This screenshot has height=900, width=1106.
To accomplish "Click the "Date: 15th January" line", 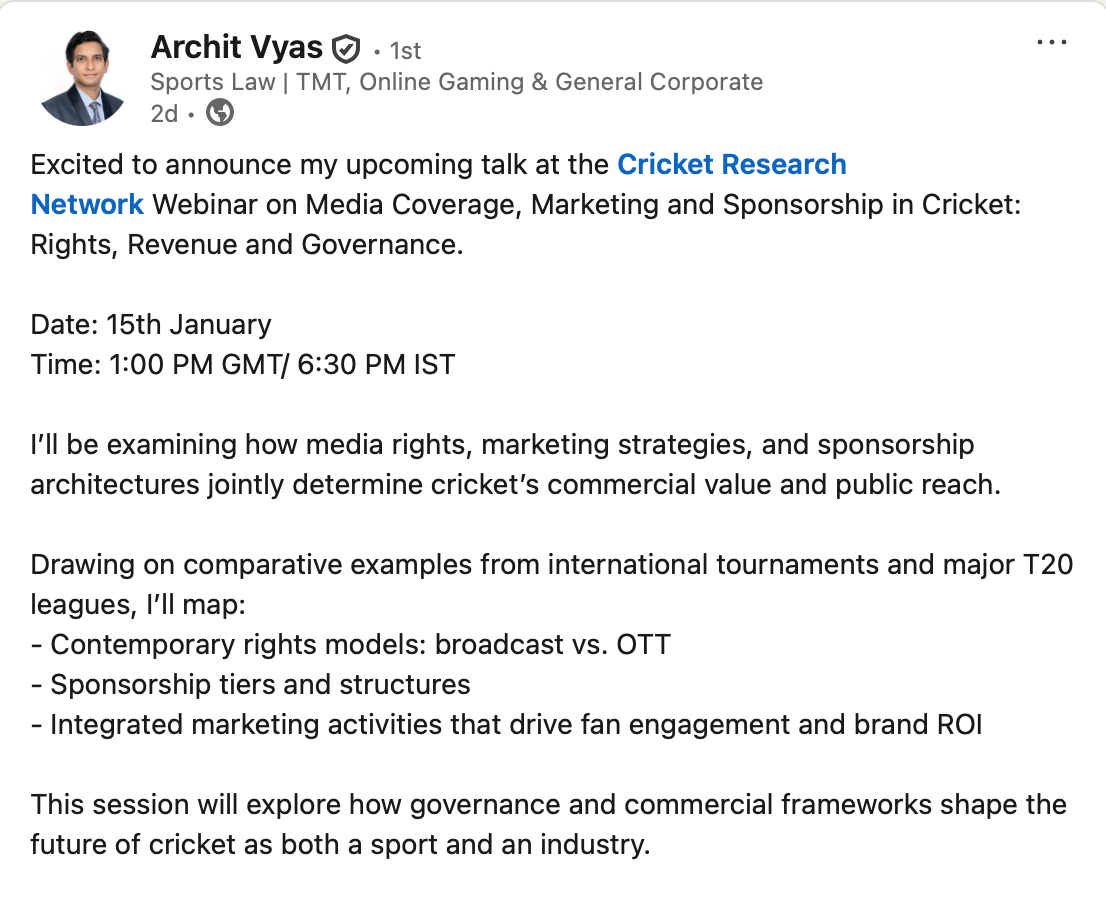I will coord(151,325).
